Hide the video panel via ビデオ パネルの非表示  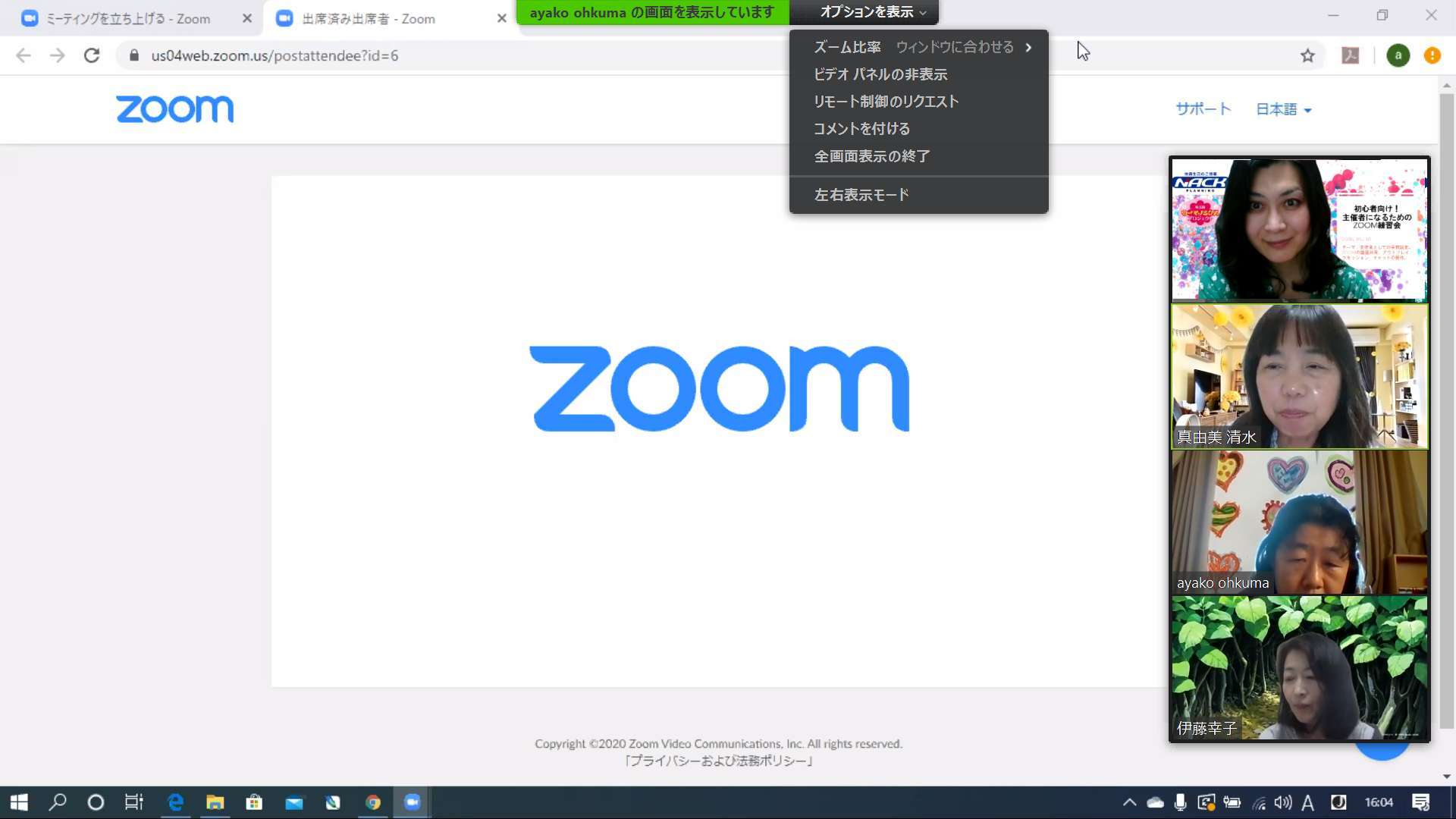(x=880, y=74)
